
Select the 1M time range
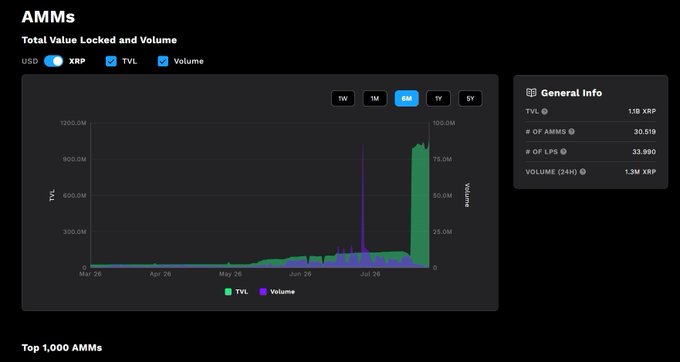coord(375,98)
